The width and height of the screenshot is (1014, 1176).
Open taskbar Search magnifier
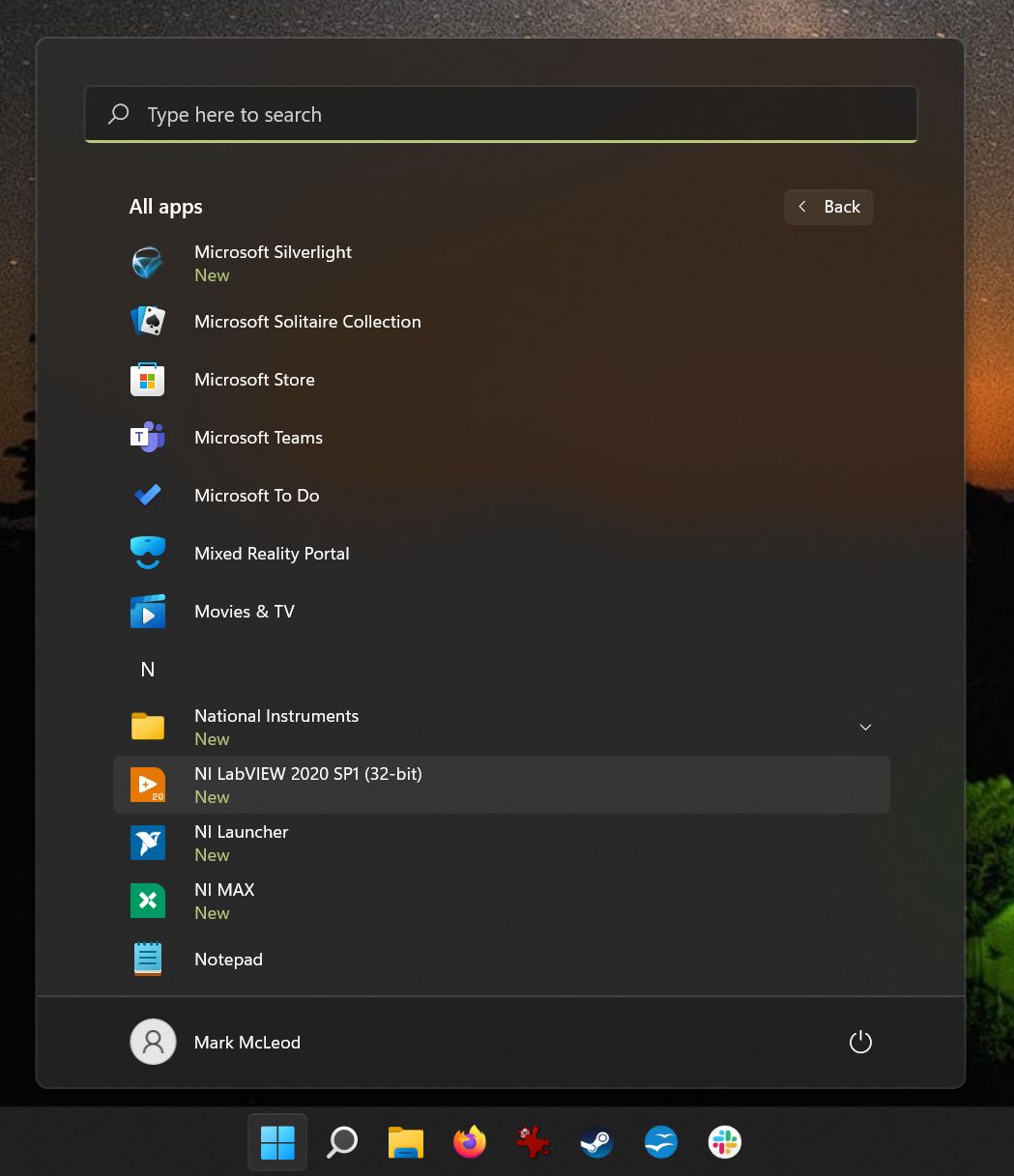(x=341, y=1142)
